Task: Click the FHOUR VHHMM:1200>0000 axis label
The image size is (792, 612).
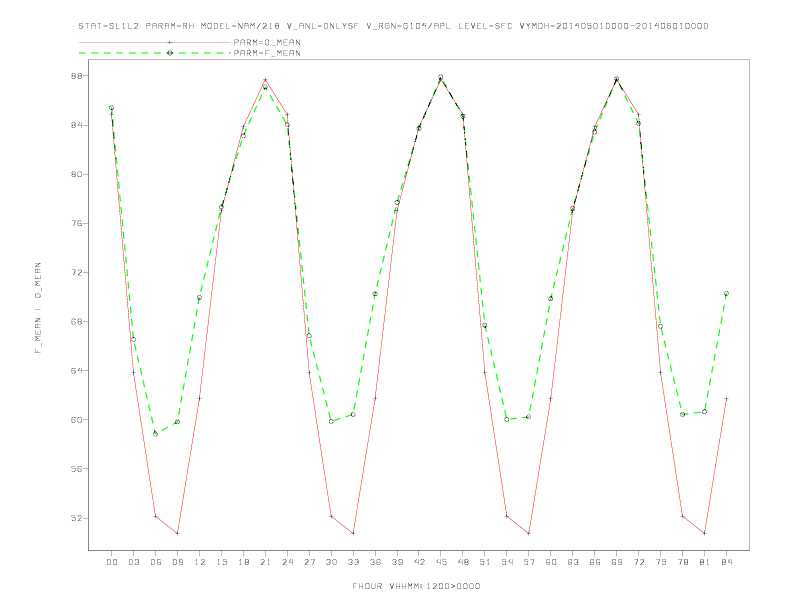Action: coord(416,586)
